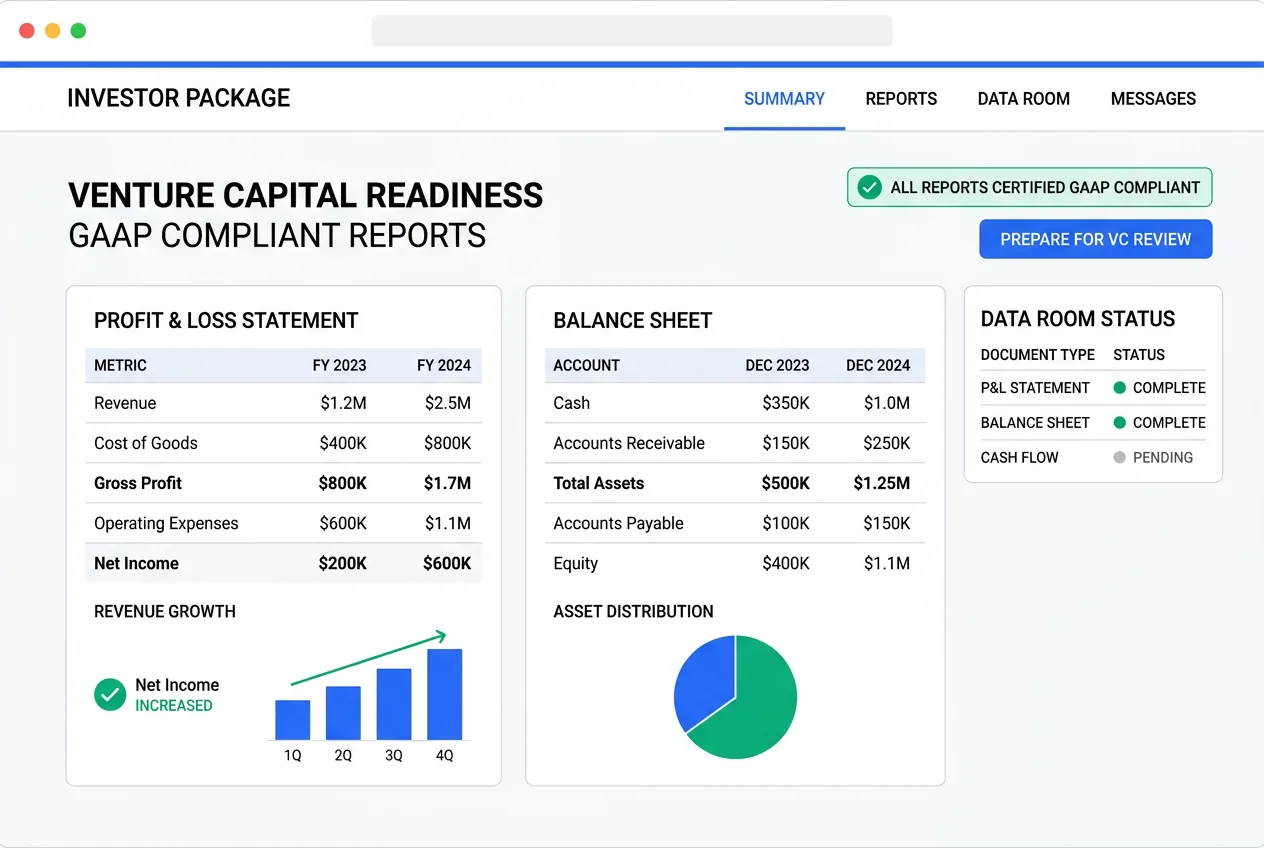Open the Messages tab
This screenshot has width=1264, height=848.
pyautogui.click(x=1153, y=98)
